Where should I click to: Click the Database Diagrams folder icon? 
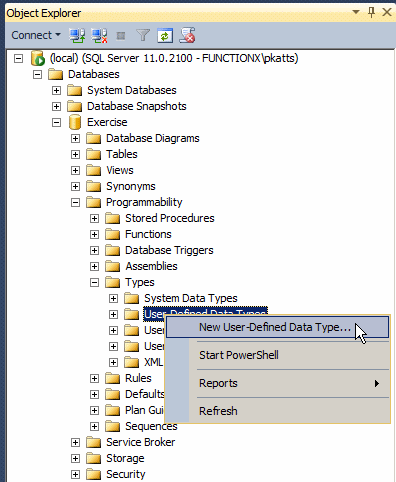(93, 138)
